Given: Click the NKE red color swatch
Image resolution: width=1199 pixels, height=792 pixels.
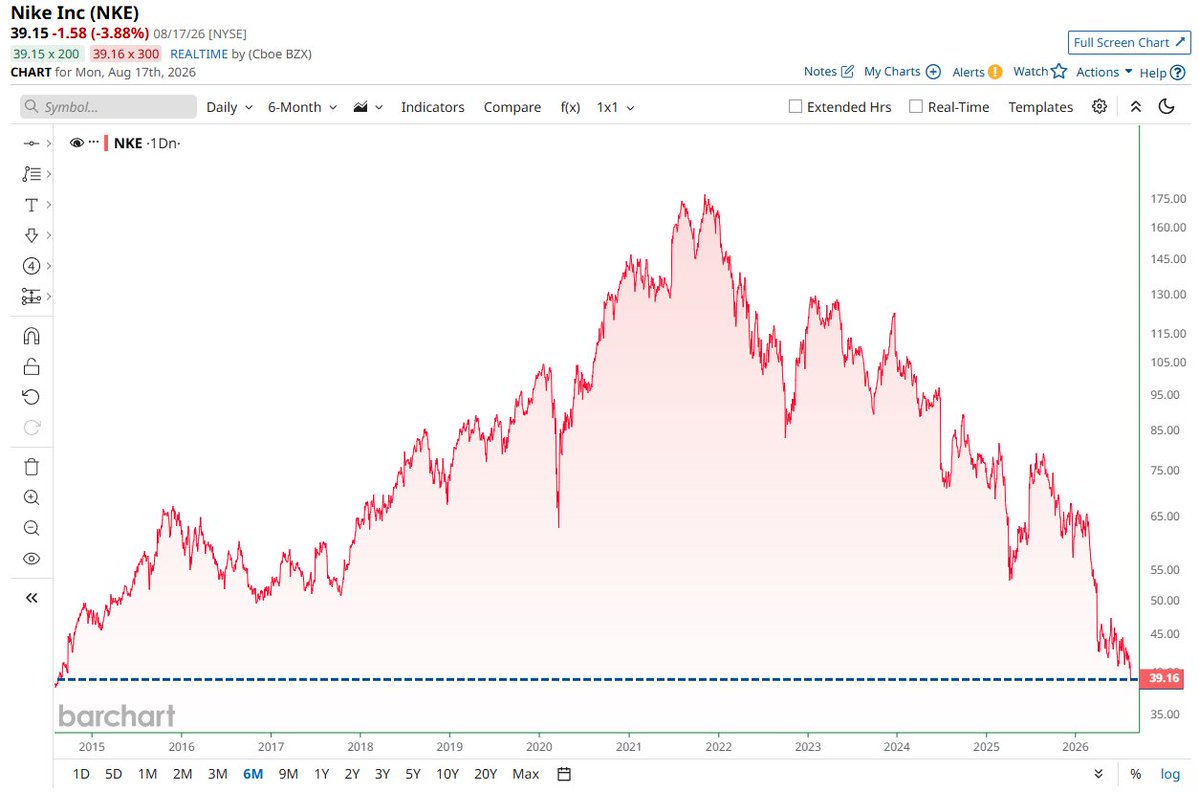Looking at the screenshot, I should 106,143.
